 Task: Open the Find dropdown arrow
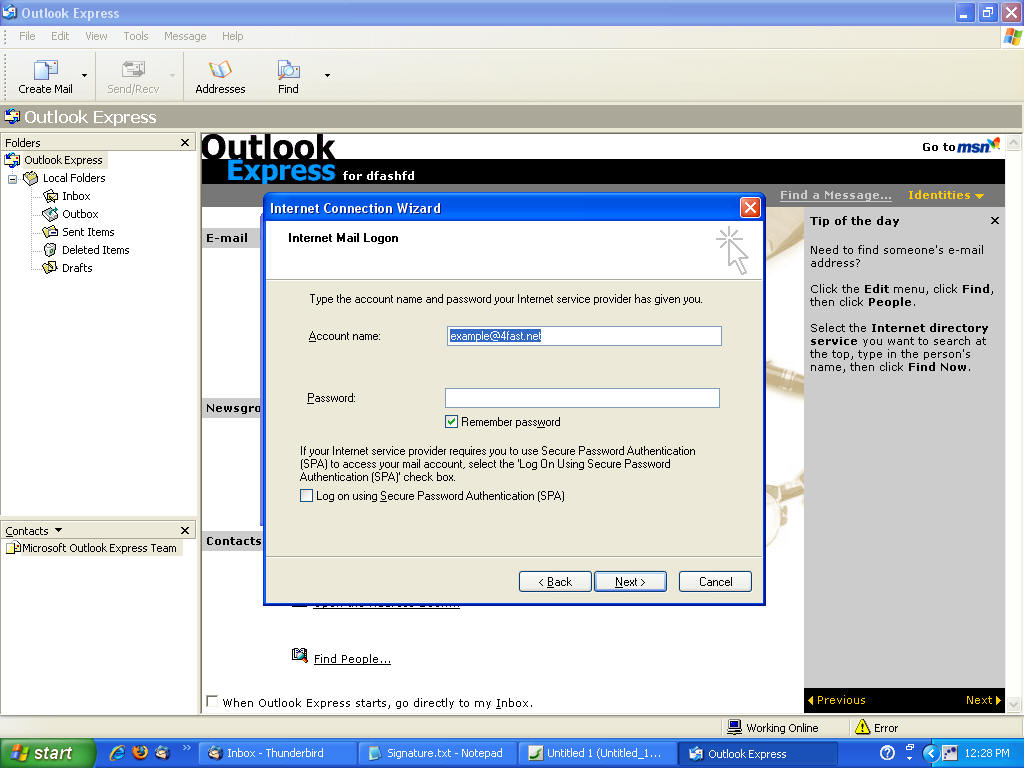coord(327,76)
